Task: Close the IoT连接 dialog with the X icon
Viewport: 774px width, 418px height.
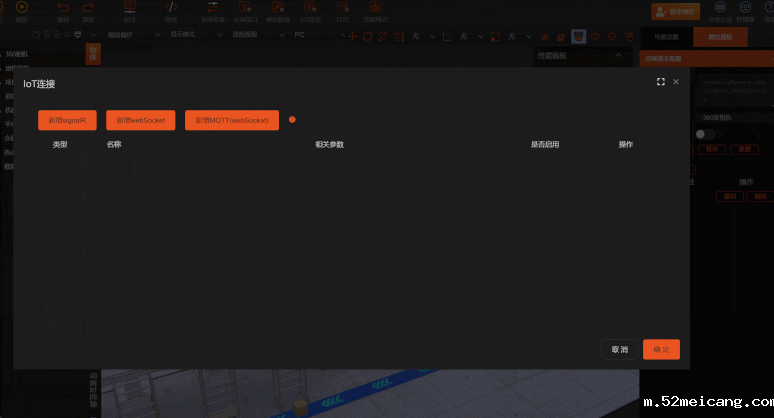Action: coord(676,82)
